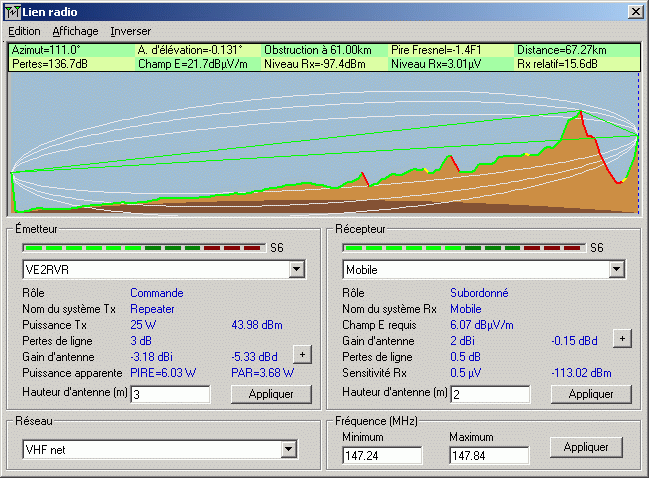The image size is (649, 478).
Task: Expand the VE2RVR transmitter dropdown
Action: pos(296,269)
